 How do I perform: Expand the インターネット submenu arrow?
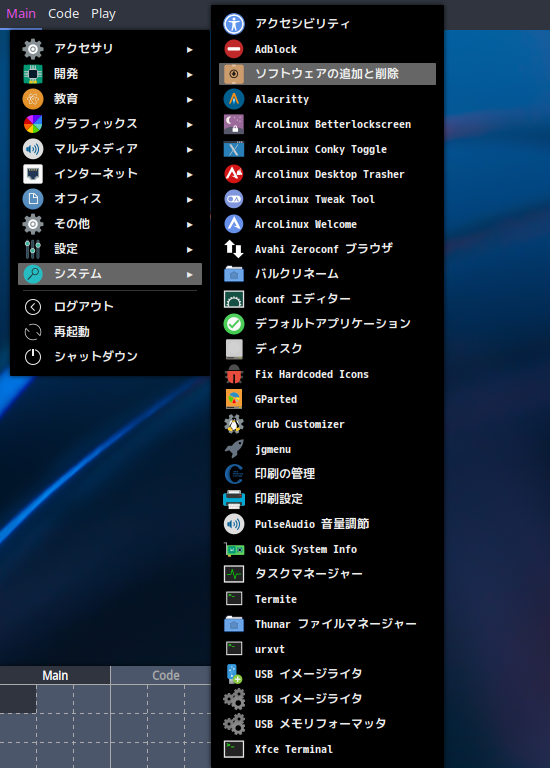coord(190,174)
